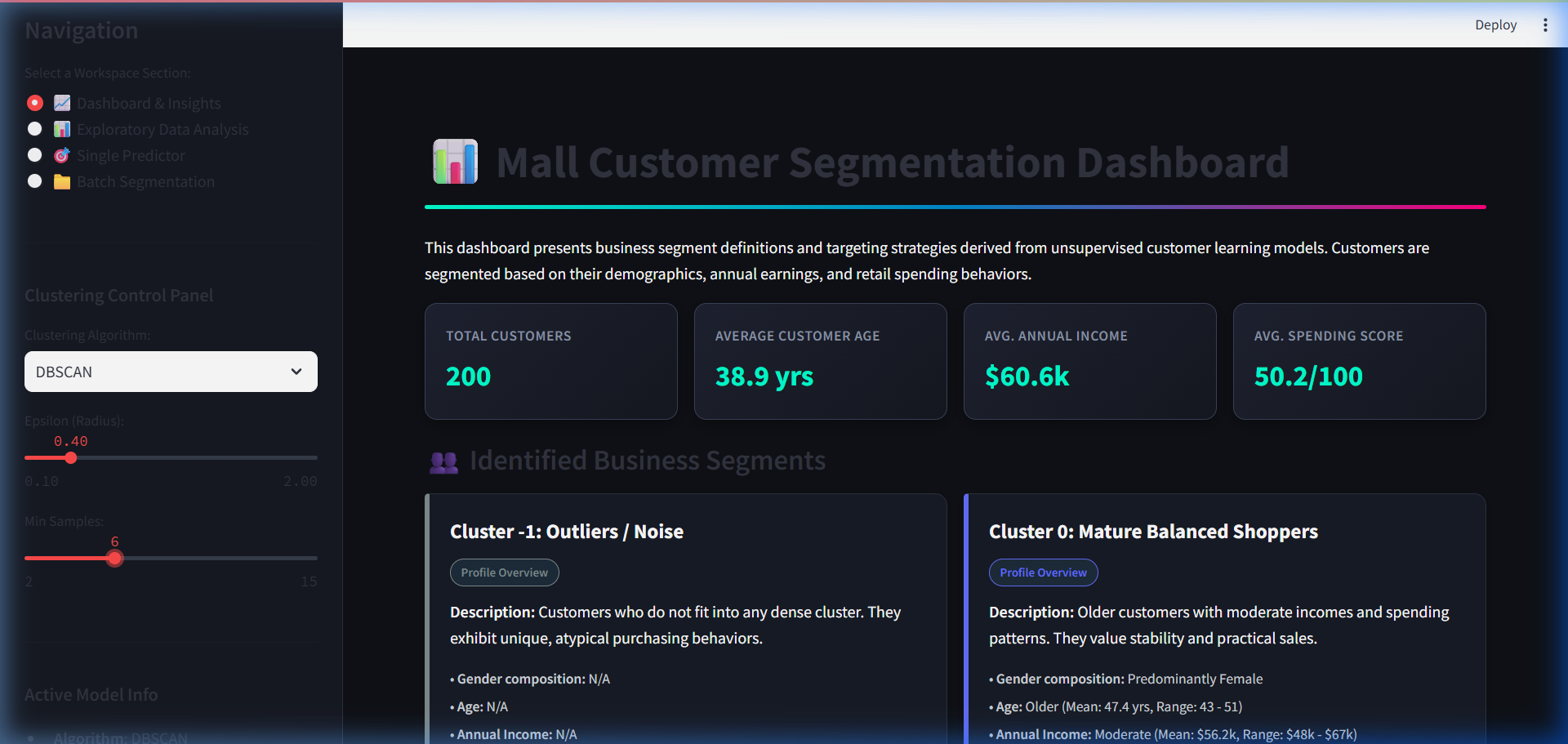Select Dashboard & Insights radio button
Image resolution: width=1568 pixels, height=744 pixels.
coord(35,103)
